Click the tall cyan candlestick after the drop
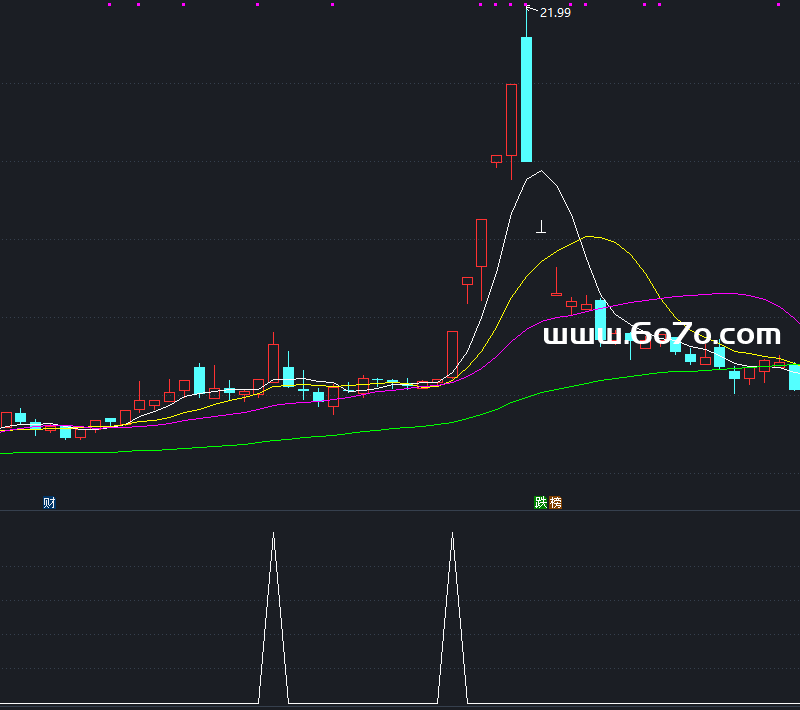 (x=601, y=319)
